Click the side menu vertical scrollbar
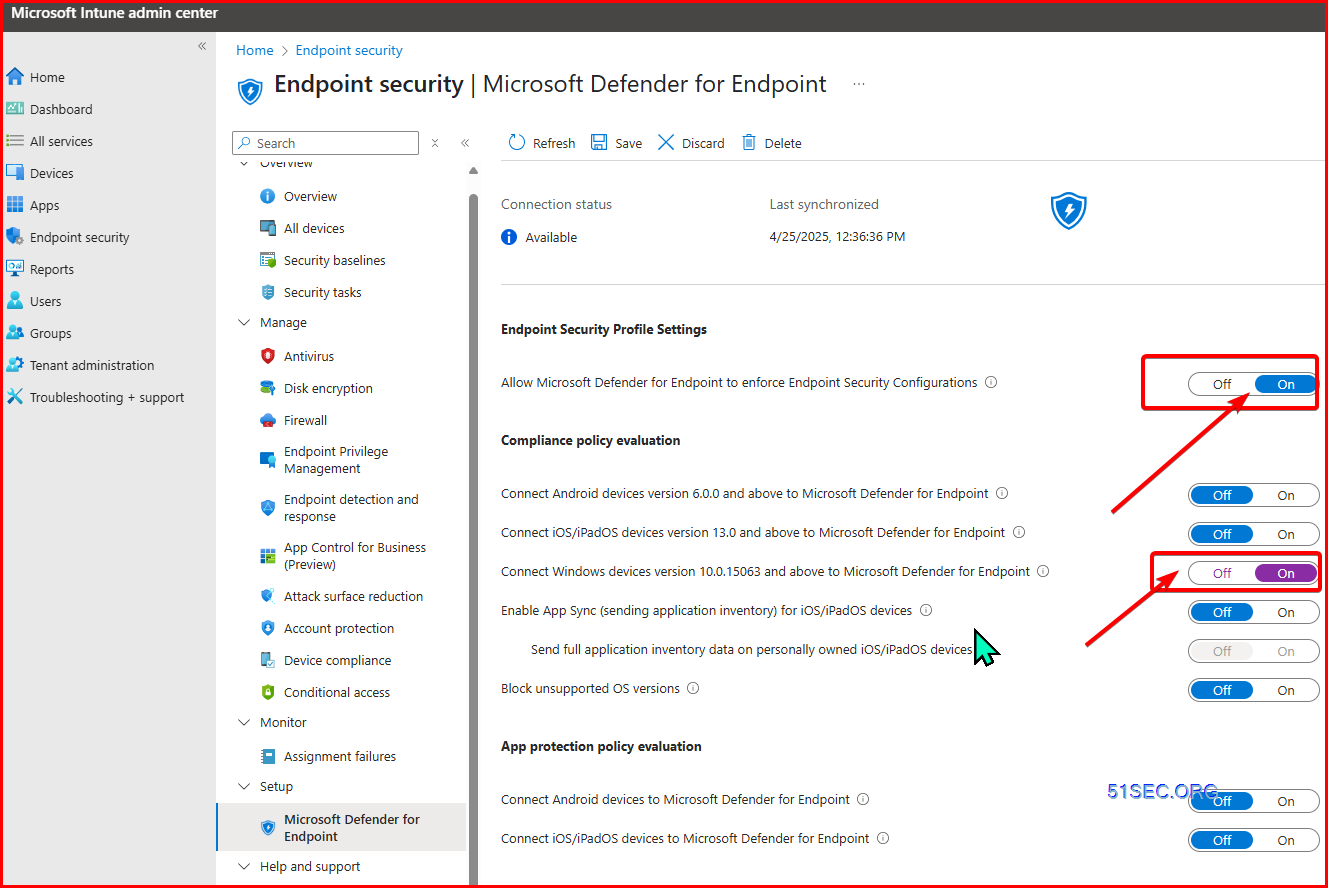Screen dimensions: 1328x888 pos(473,538)
